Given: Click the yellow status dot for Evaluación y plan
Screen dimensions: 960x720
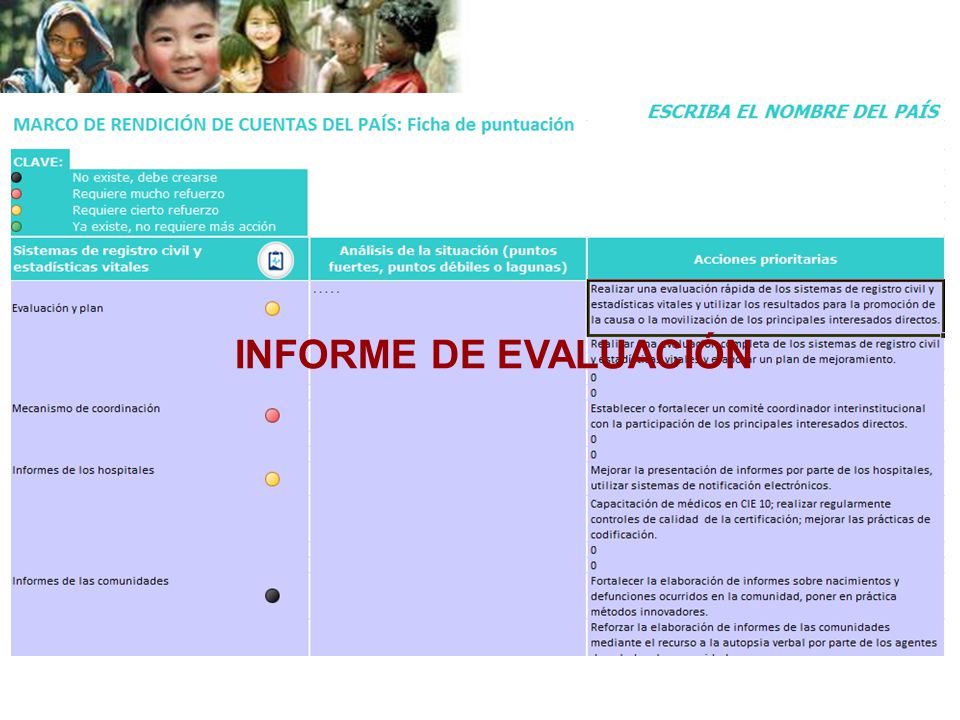Looking at the screenshot, I should coord(272,309).
